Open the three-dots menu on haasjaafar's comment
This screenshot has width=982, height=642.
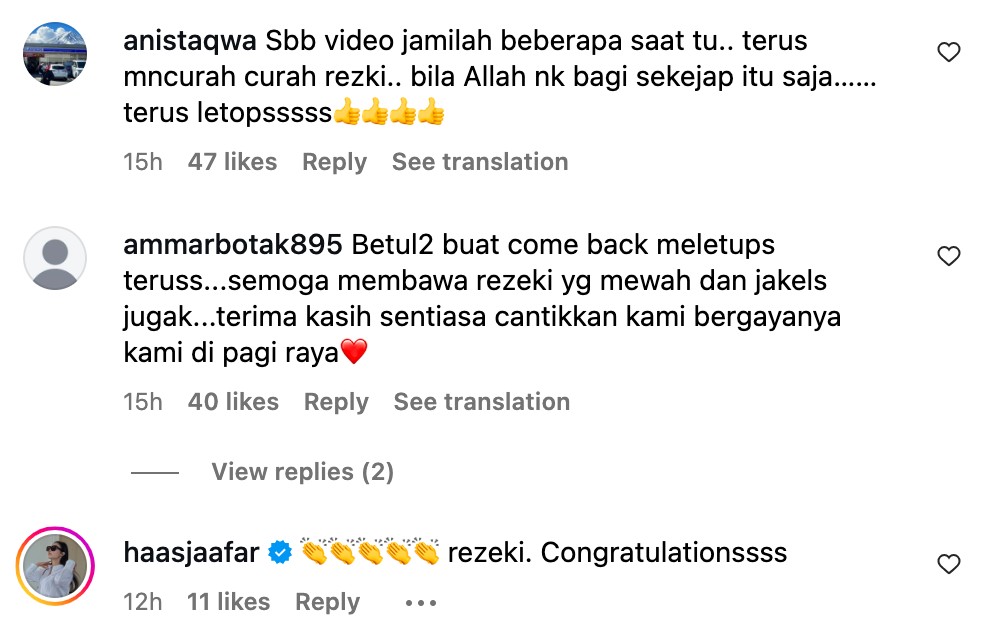pyautogui.click(x=420, y=603)
